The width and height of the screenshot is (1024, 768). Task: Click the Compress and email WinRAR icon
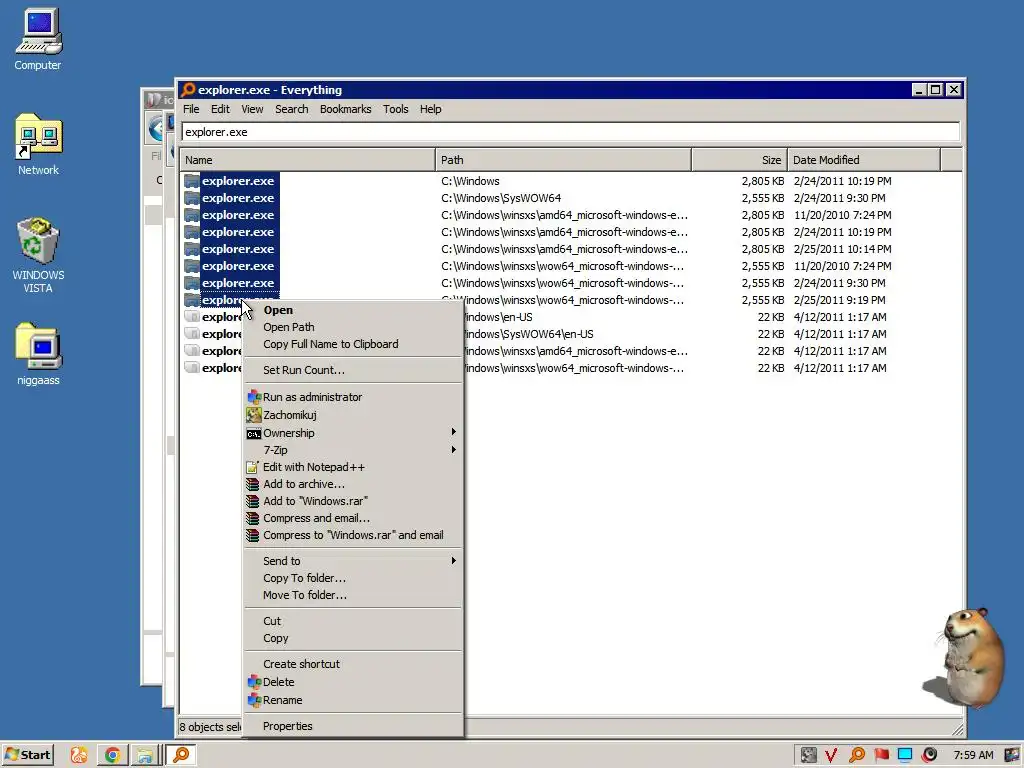[x=253, y=518]
